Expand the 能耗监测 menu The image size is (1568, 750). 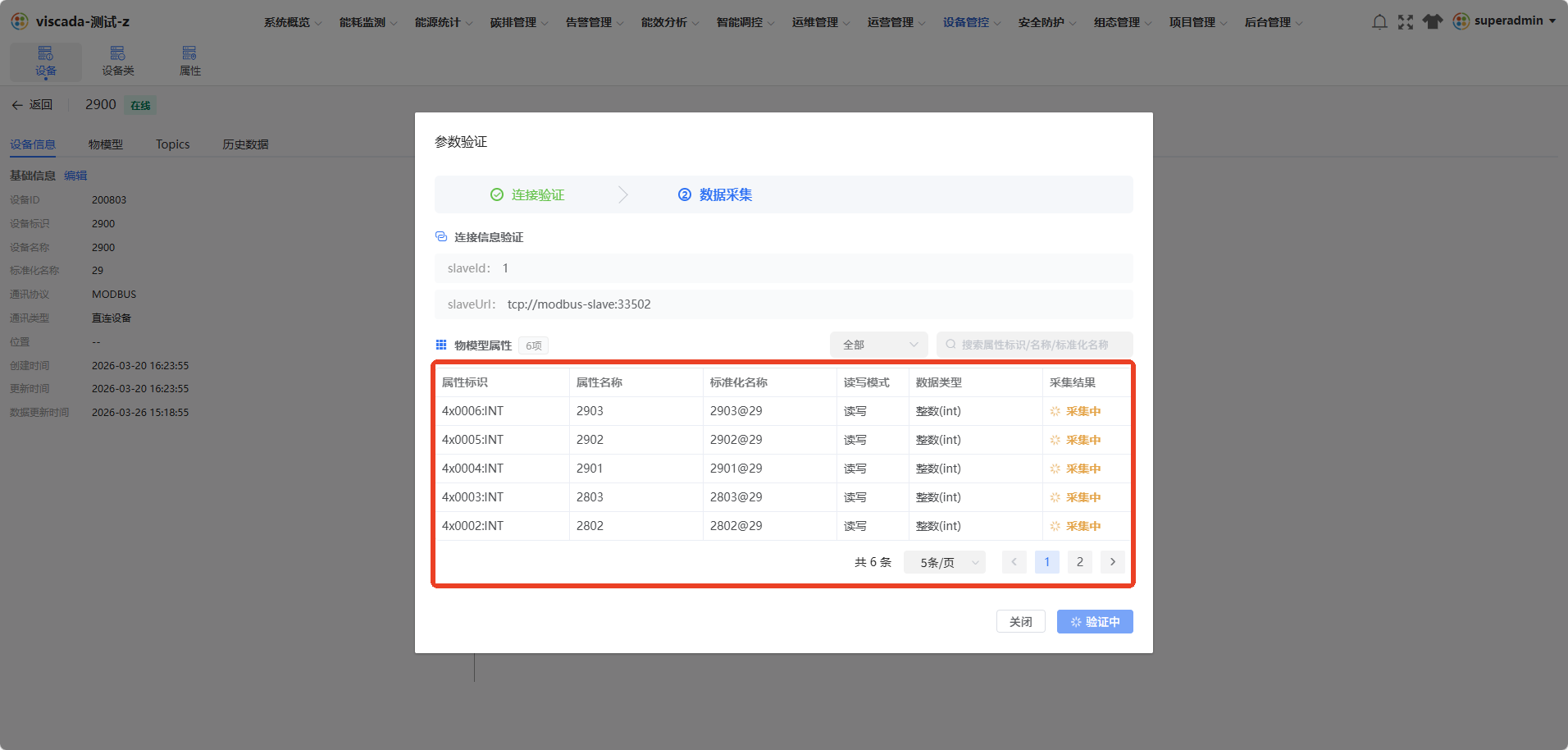click(x=367, y=22)
